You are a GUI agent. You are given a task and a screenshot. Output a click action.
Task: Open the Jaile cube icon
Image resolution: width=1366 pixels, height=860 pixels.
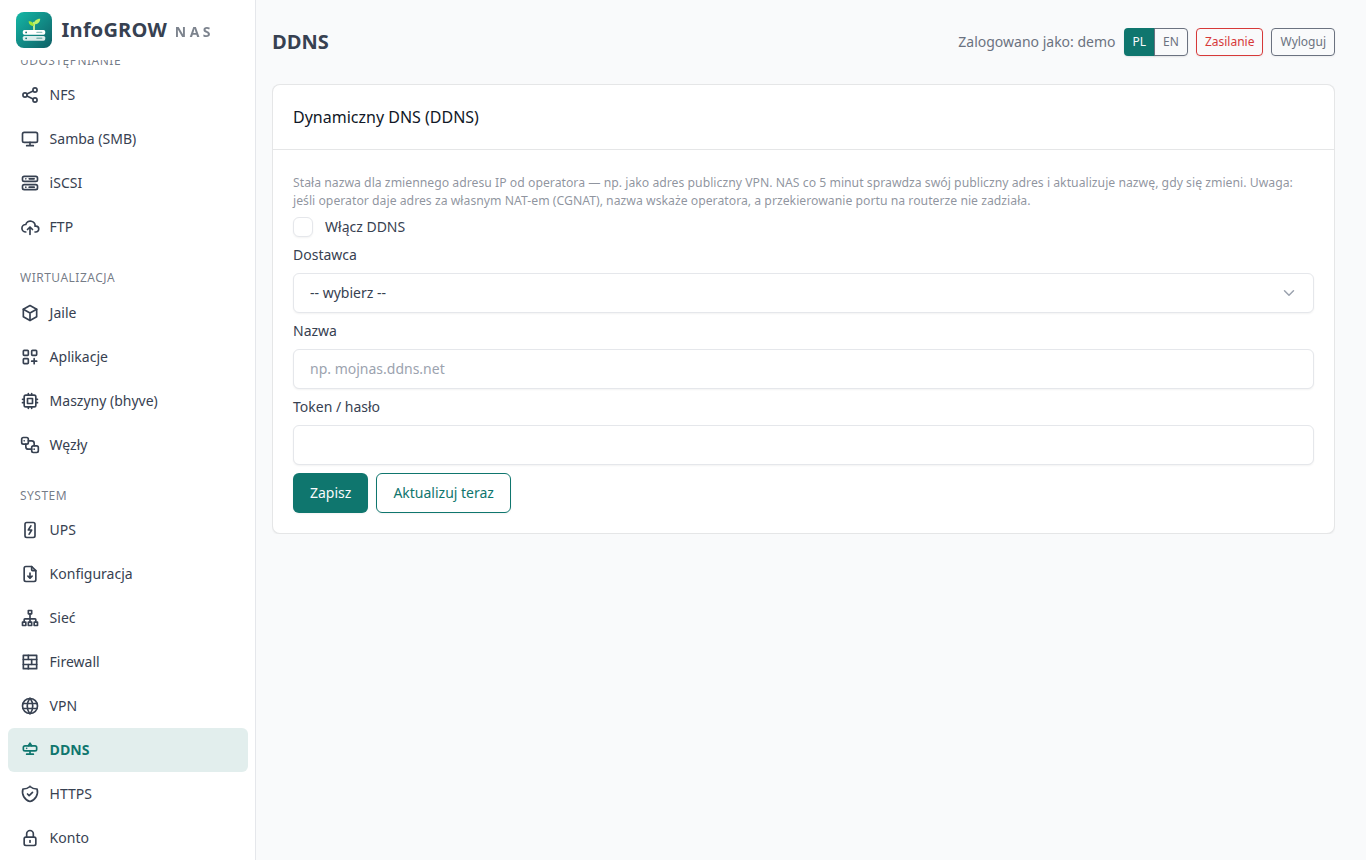(x=30, y=313)
